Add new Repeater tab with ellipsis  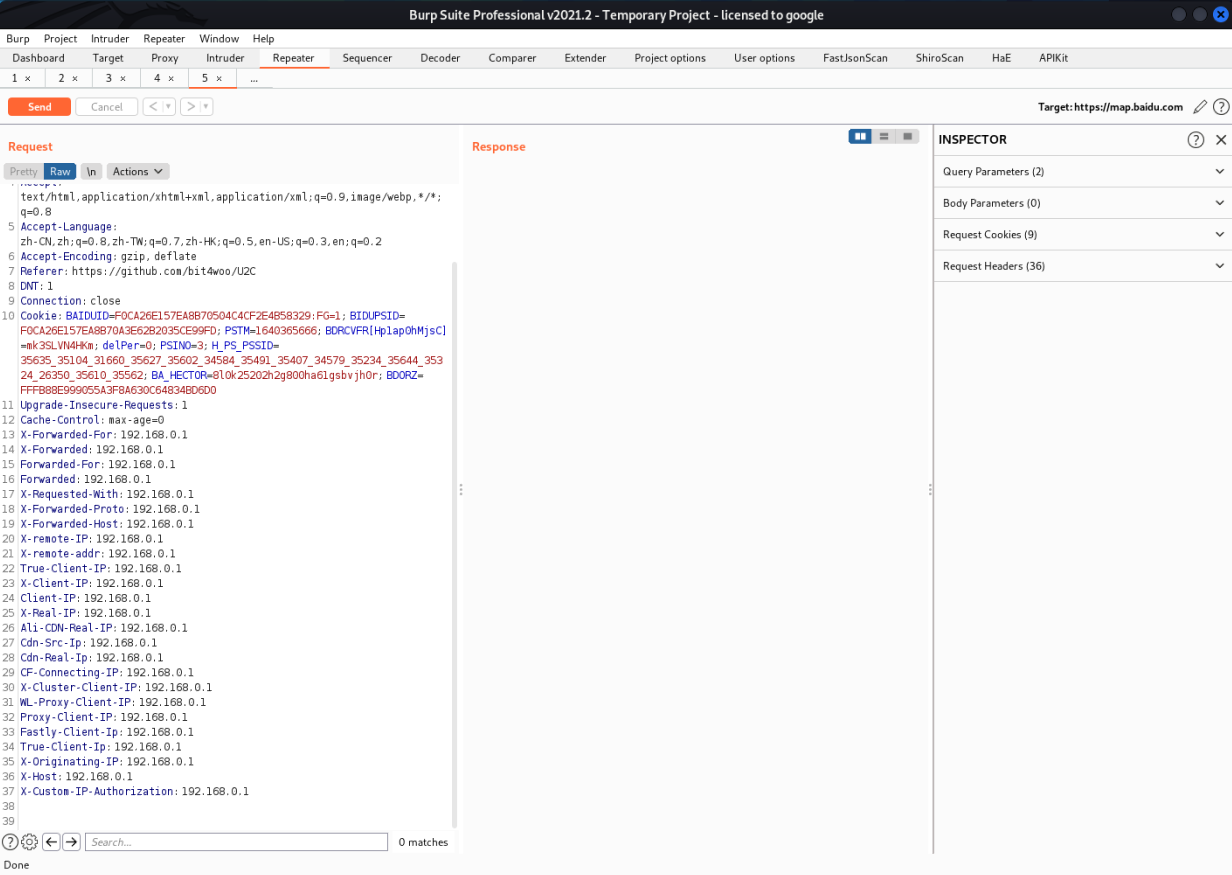254,78
